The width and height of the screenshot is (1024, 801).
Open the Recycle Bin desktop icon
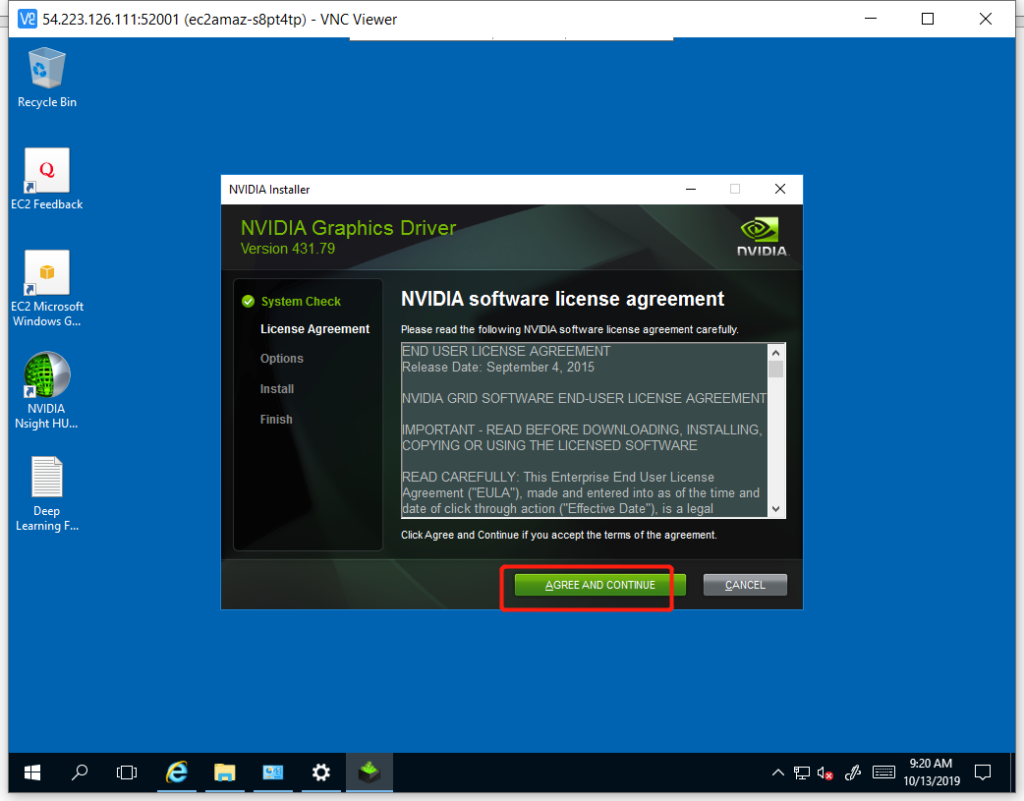[47, 70]
